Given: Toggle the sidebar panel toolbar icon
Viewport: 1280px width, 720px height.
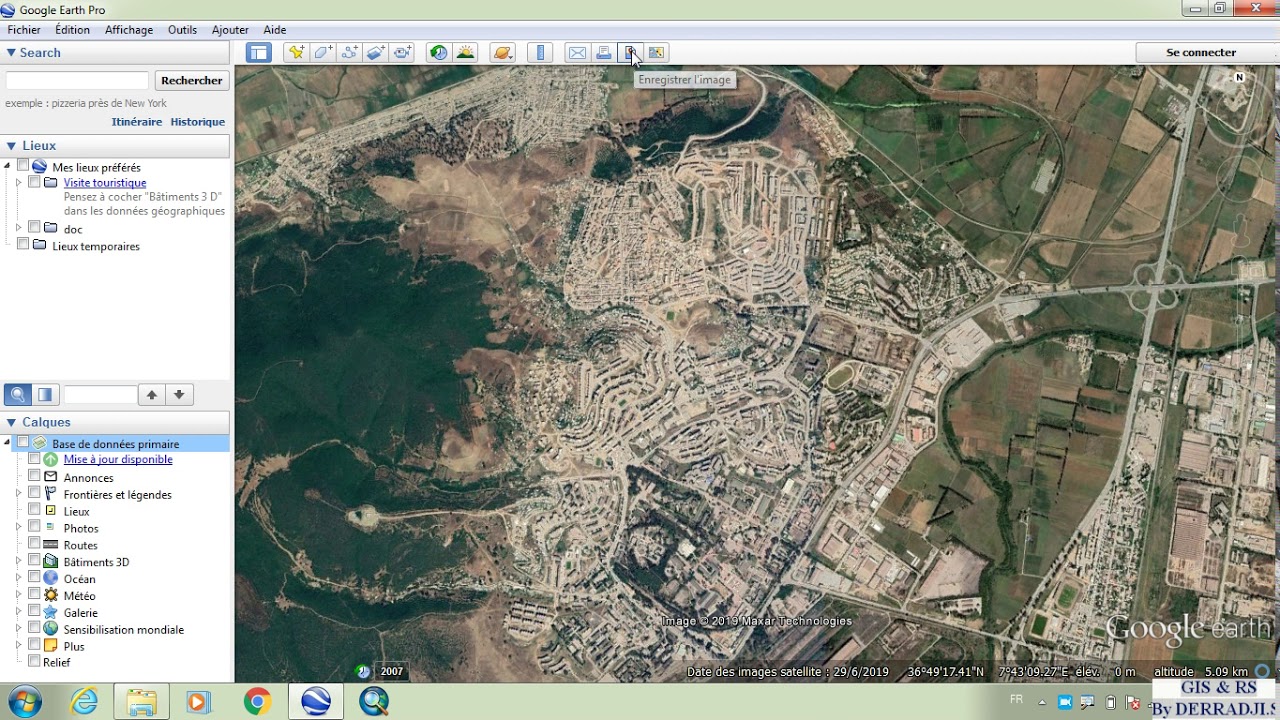Looking at the screenshot, I should (259, 53).
